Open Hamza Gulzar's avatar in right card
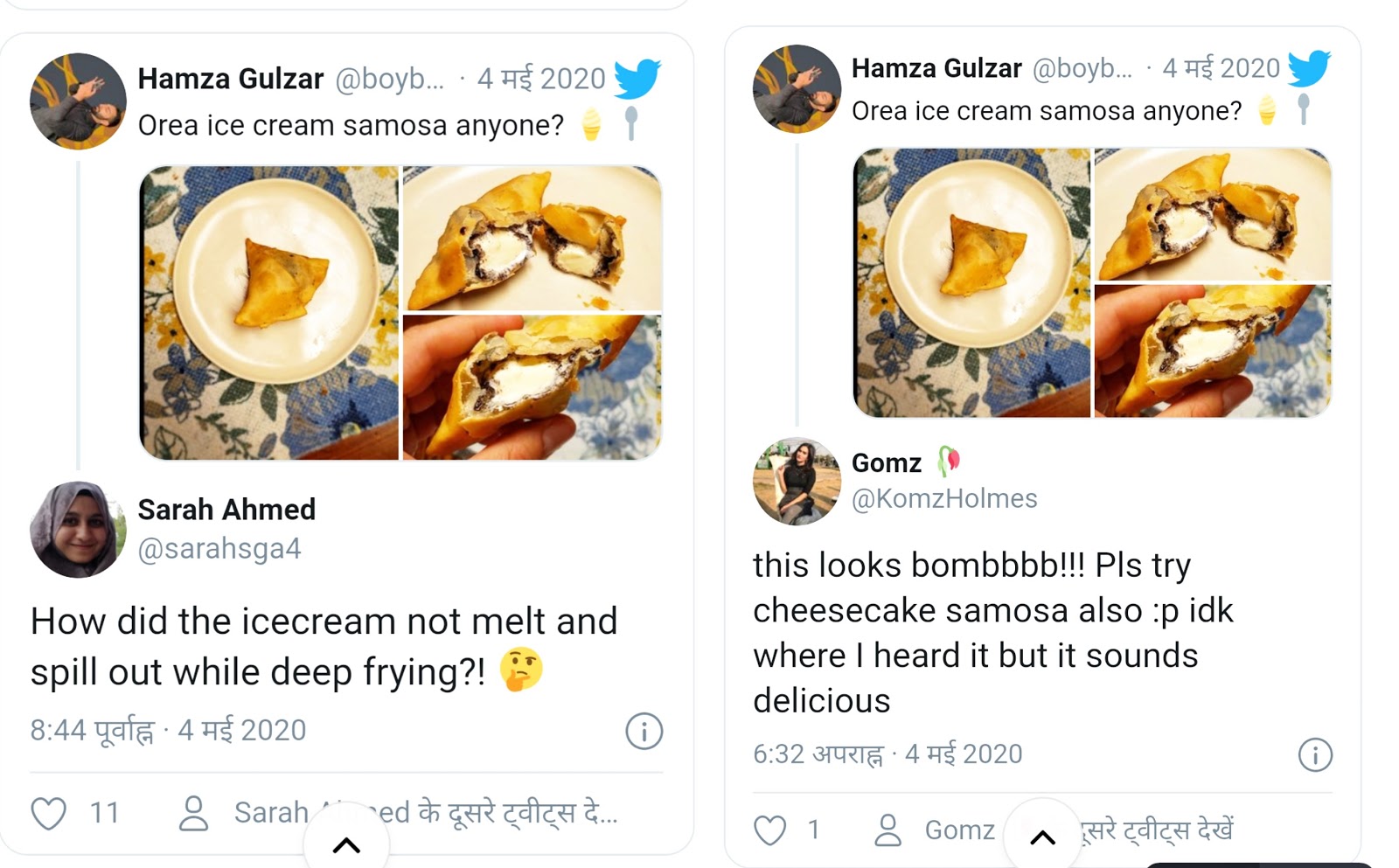 click(x=797, y=89)
